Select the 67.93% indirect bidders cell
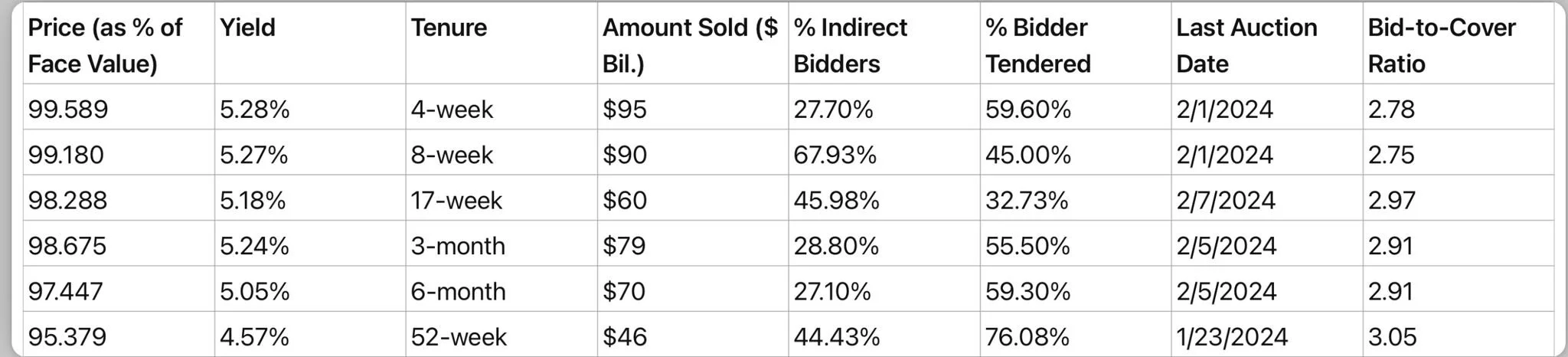Viewport: 1568px width, 357px height. (x=835, y=155)
